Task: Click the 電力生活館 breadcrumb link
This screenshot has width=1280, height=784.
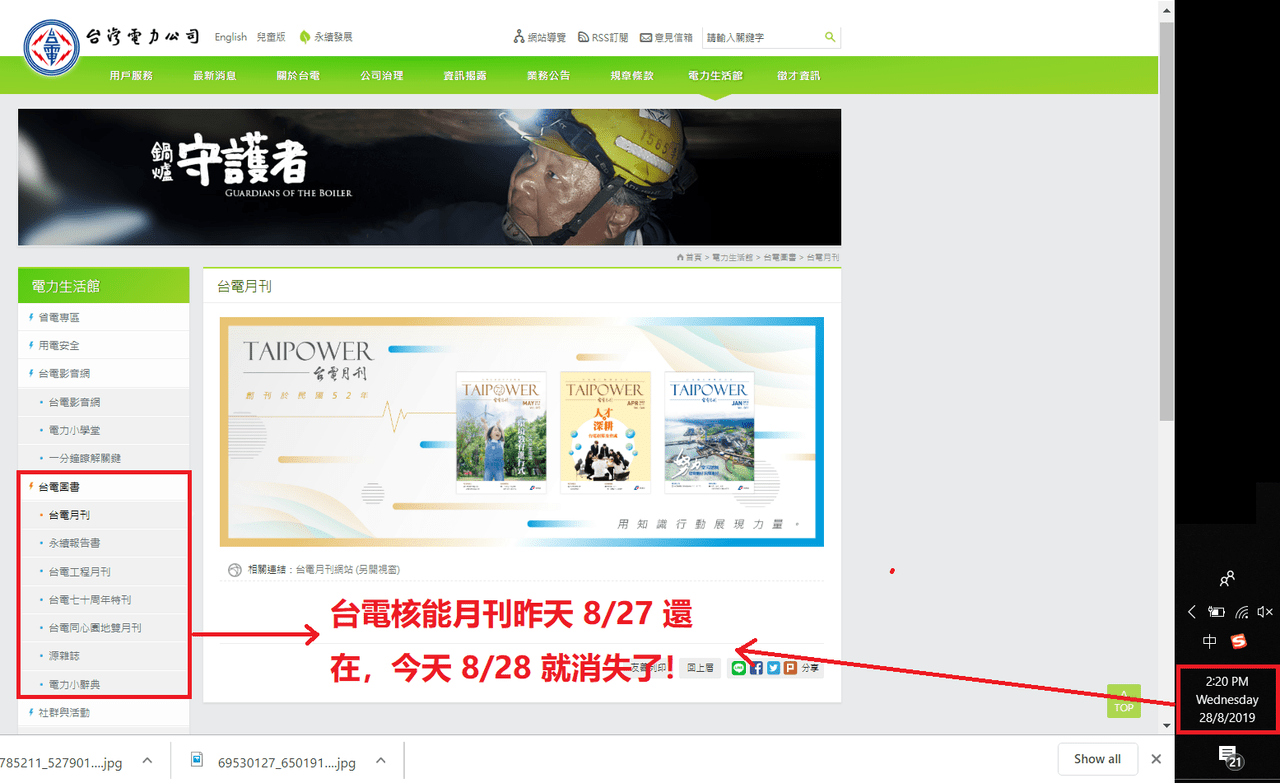Action: [x=733, y=258]
